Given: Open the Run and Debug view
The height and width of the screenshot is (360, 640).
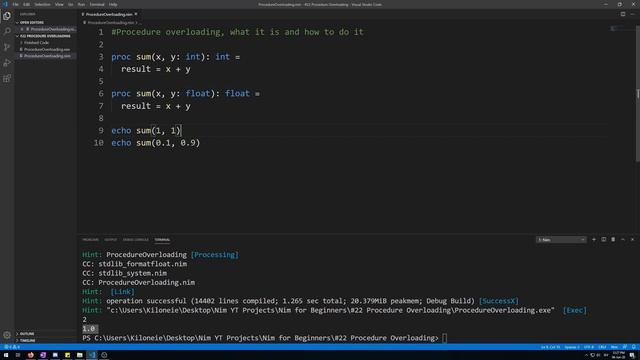Looking at the screenshot, I should pyautogui.click(x=7, y=62).
